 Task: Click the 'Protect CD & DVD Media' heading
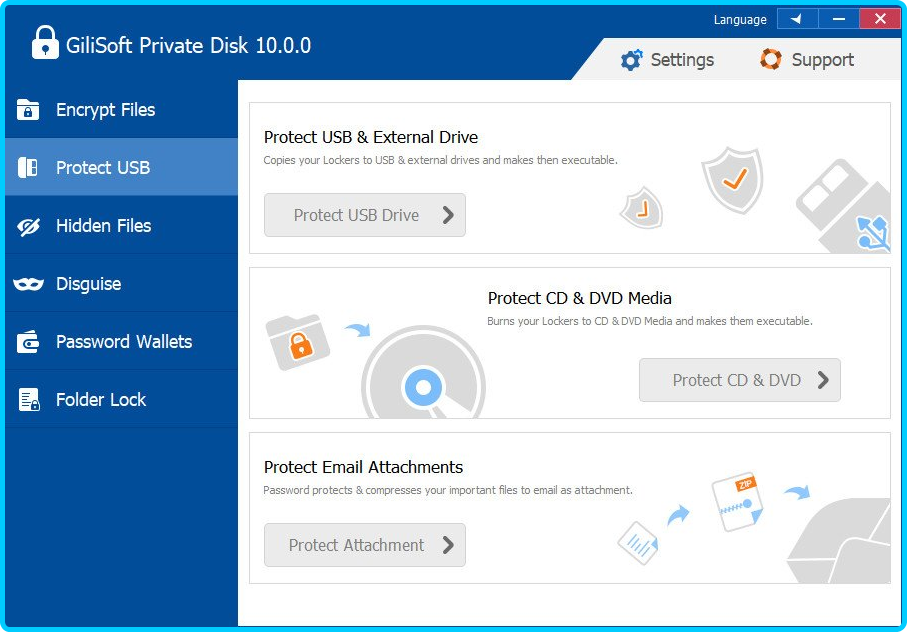click(x=580, y=298)
